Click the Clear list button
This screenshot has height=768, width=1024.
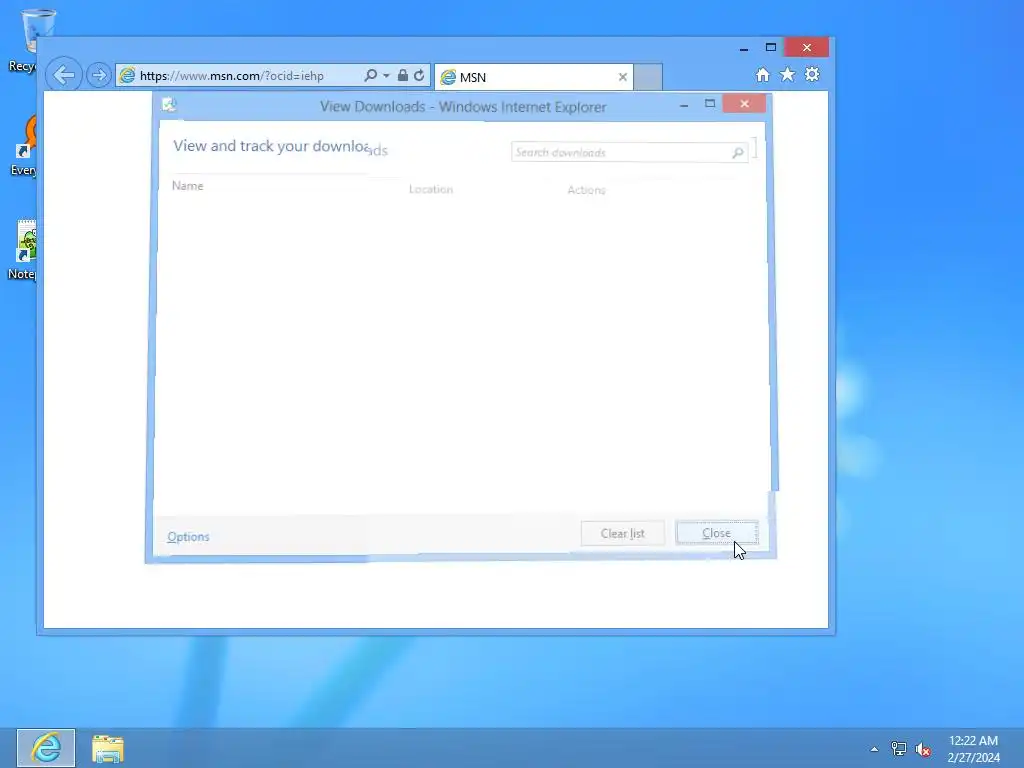tap(622, 534)
